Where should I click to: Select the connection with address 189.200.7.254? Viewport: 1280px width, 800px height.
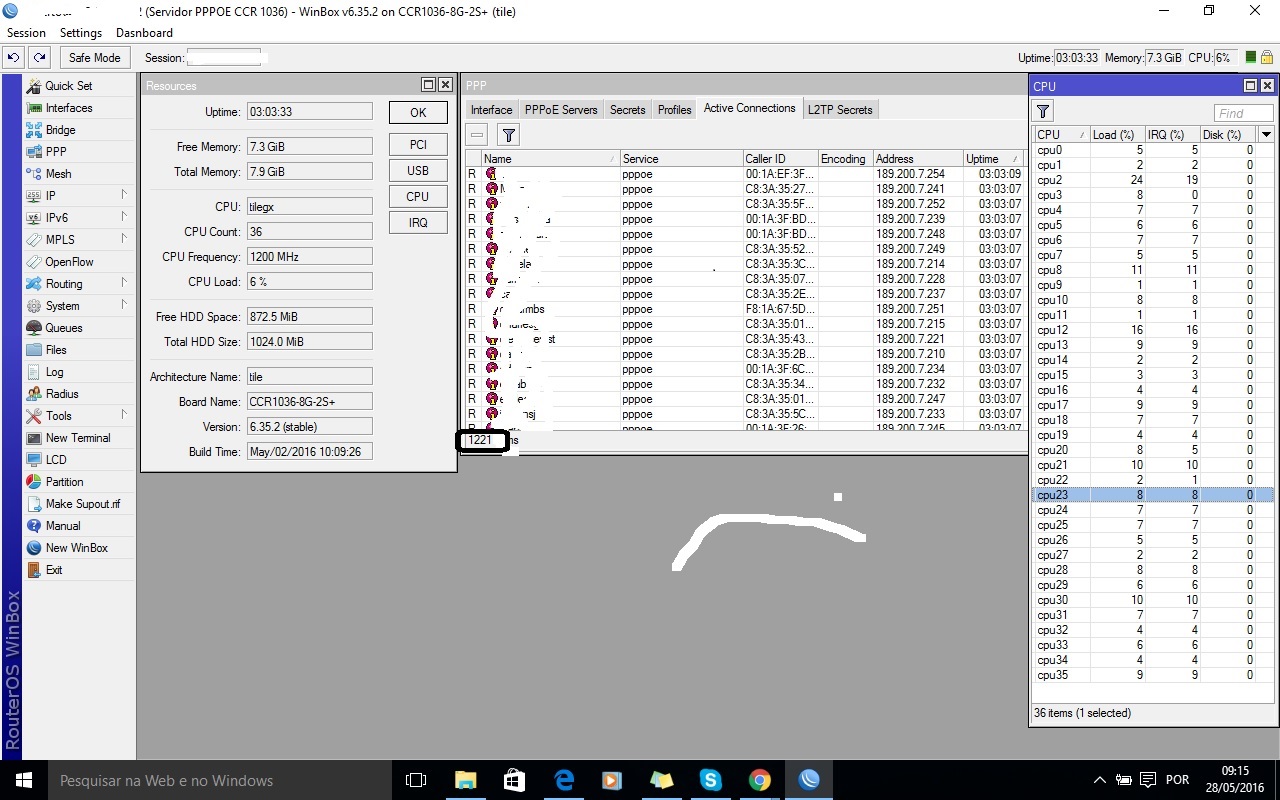(x=744, y=174)
